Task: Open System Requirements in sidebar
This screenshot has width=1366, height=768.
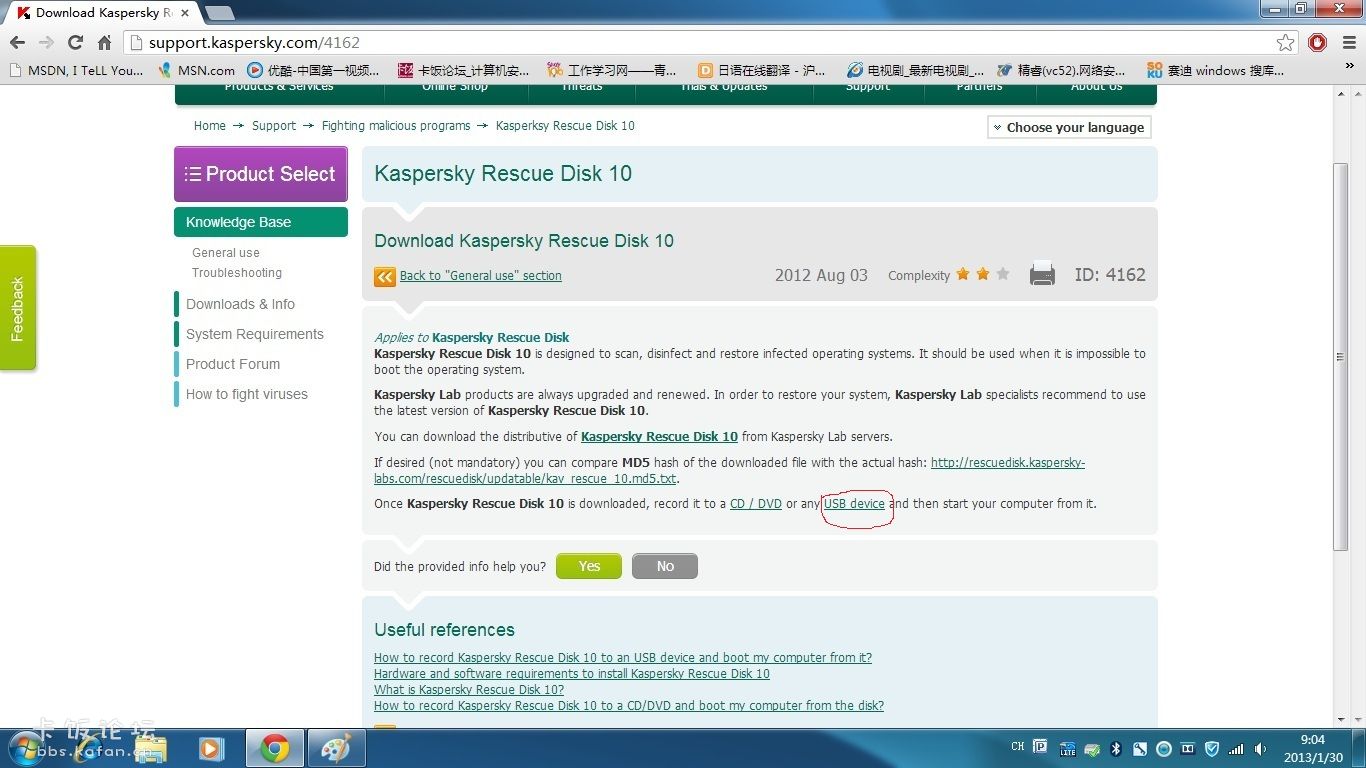Action: [x=255, y=334]
